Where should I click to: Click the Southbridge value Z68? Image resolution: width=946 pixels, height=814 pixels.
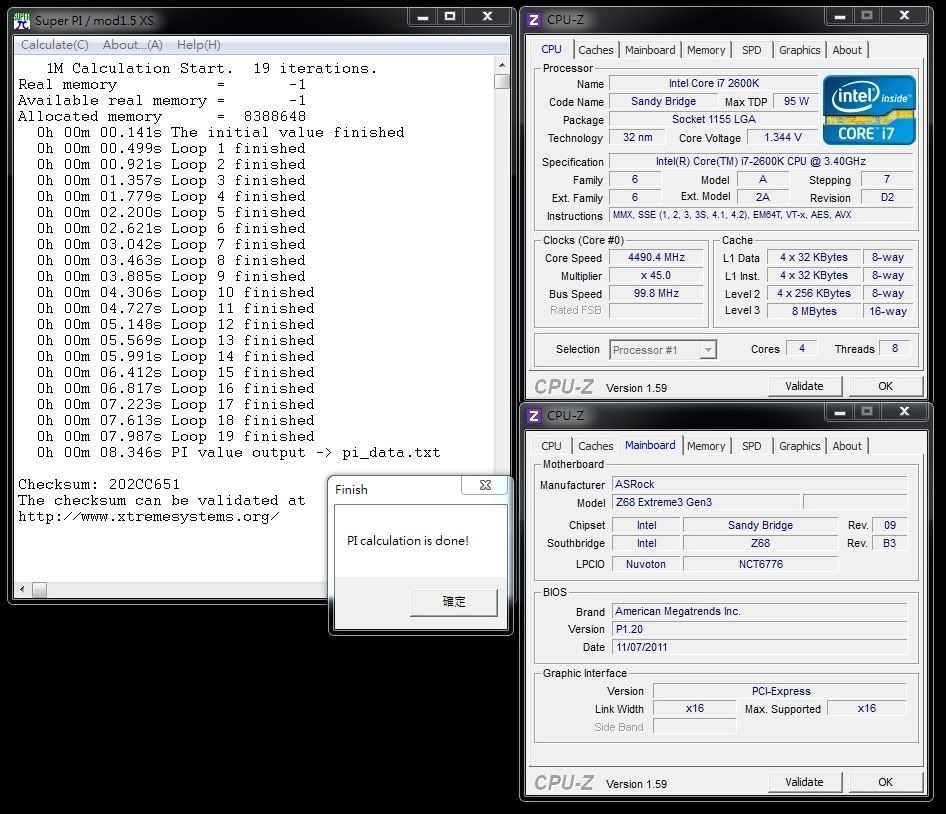[x=760, y=543]
